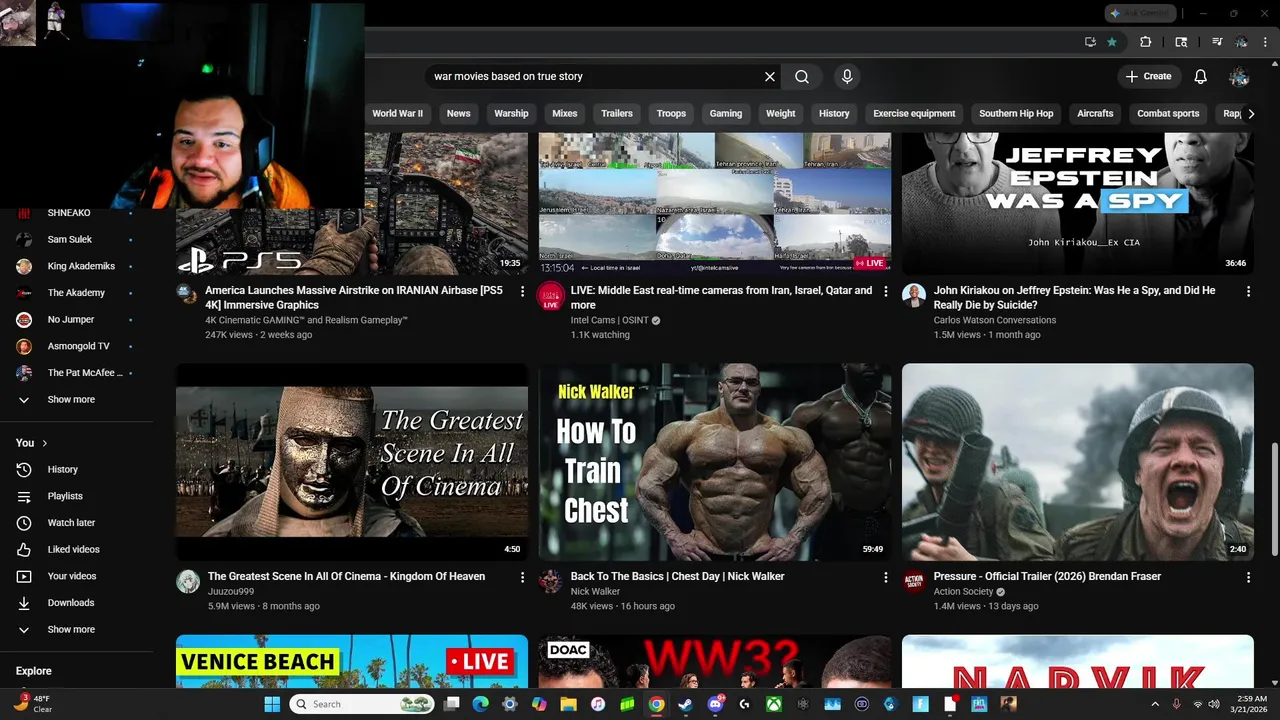
Task: Click the magnifying glass search button
Action: 802,76
